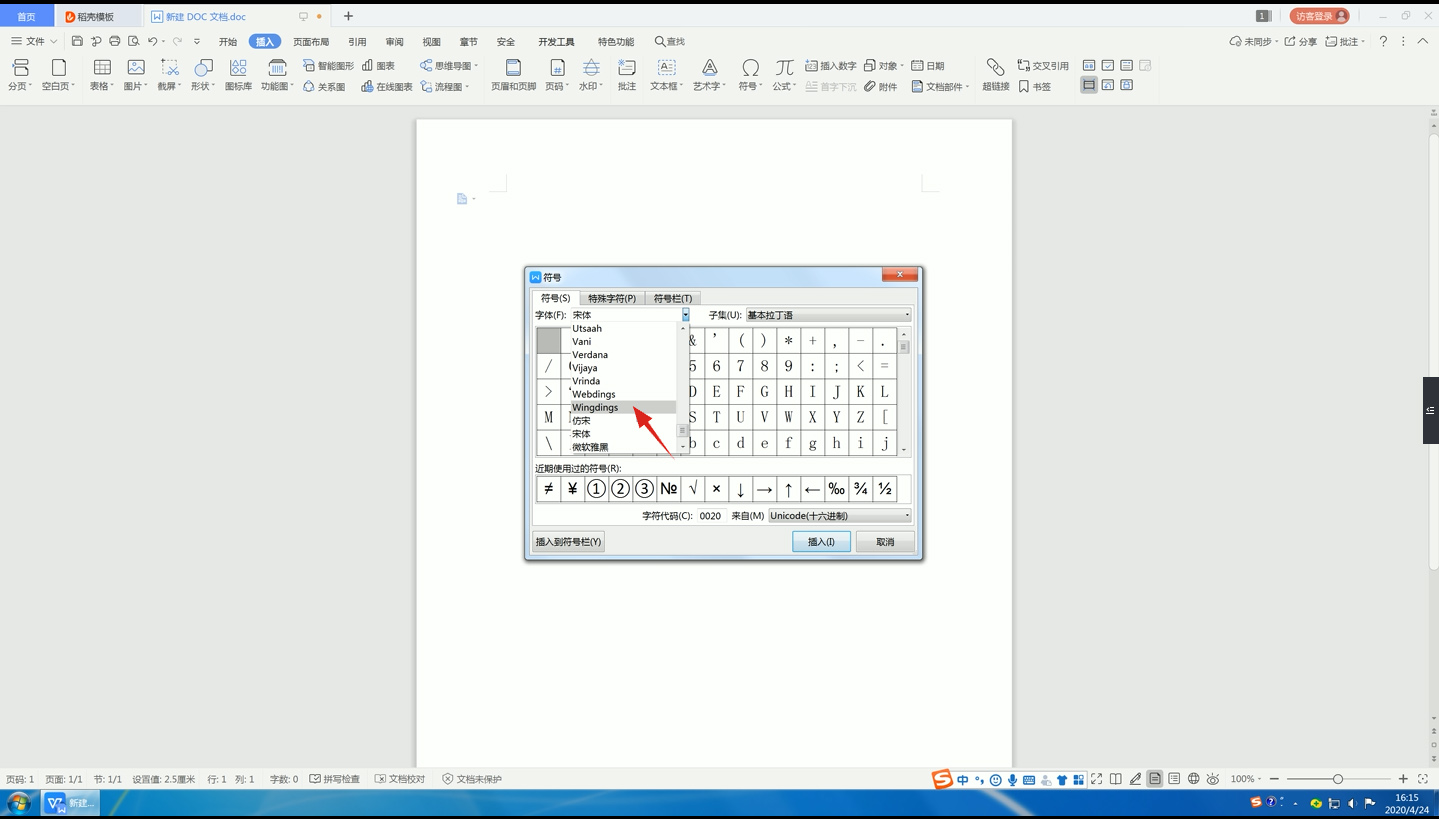This screenshot has width=1439, height=819.
Task: Open the 来自 Unicode source dropdown
Action: (840, 516)
